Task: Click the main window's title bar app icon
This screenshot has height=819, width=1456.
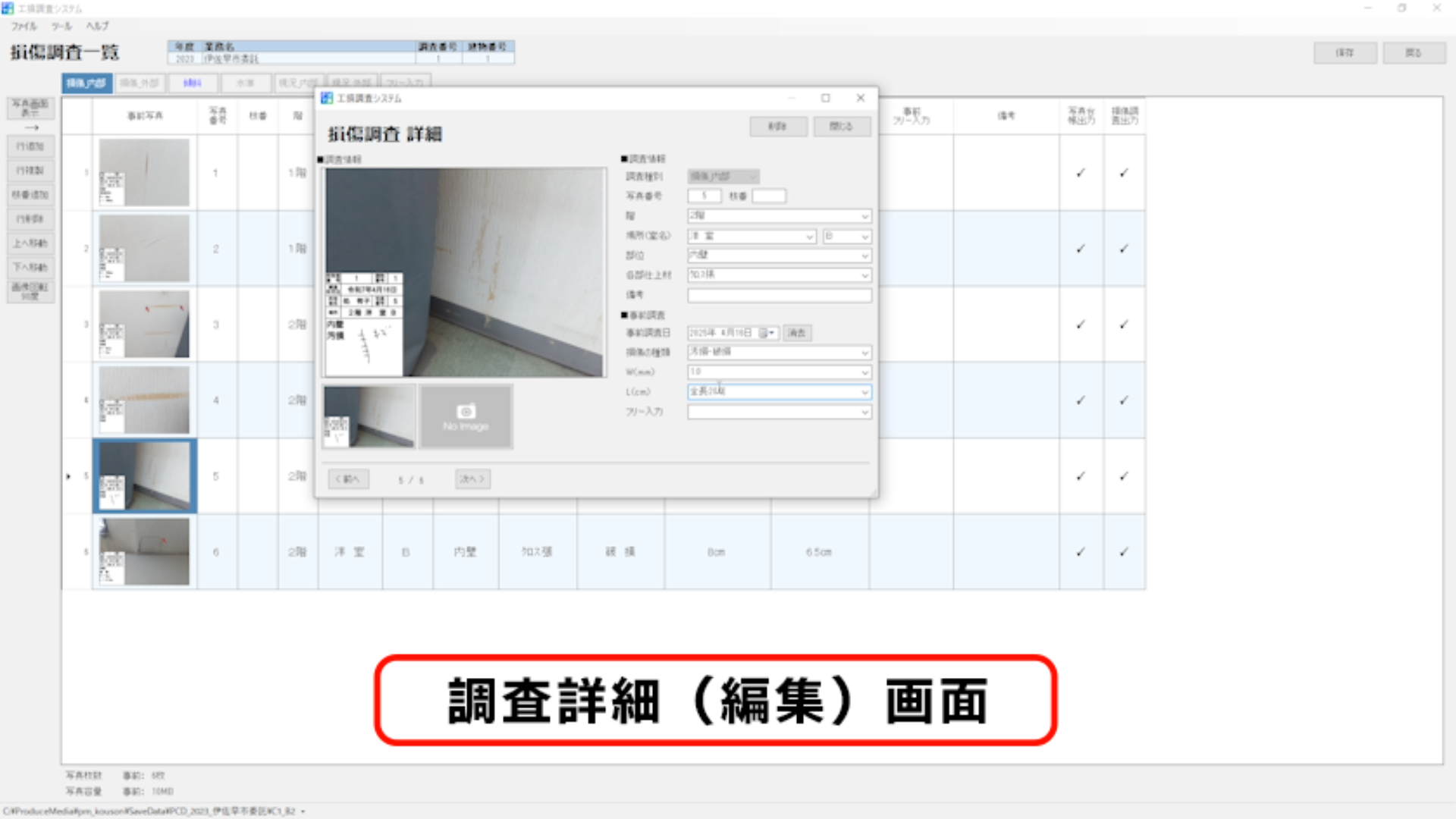Action: [x=8, y=8]
